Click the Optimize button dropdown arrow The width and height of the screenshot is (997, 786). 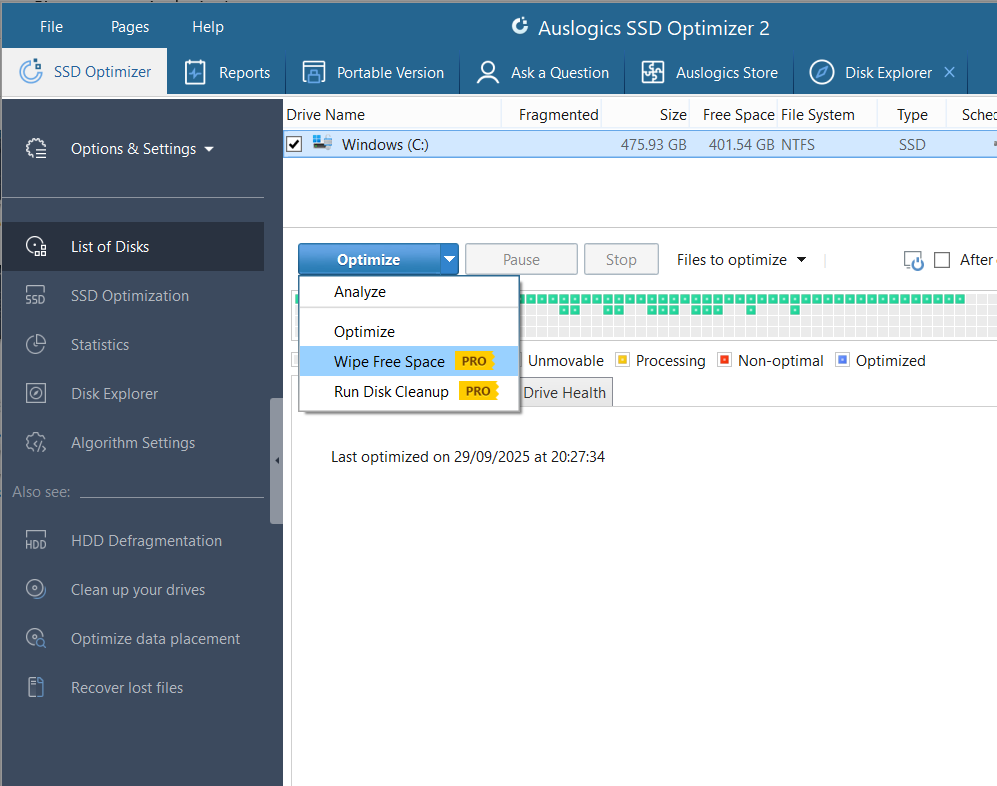450,260
